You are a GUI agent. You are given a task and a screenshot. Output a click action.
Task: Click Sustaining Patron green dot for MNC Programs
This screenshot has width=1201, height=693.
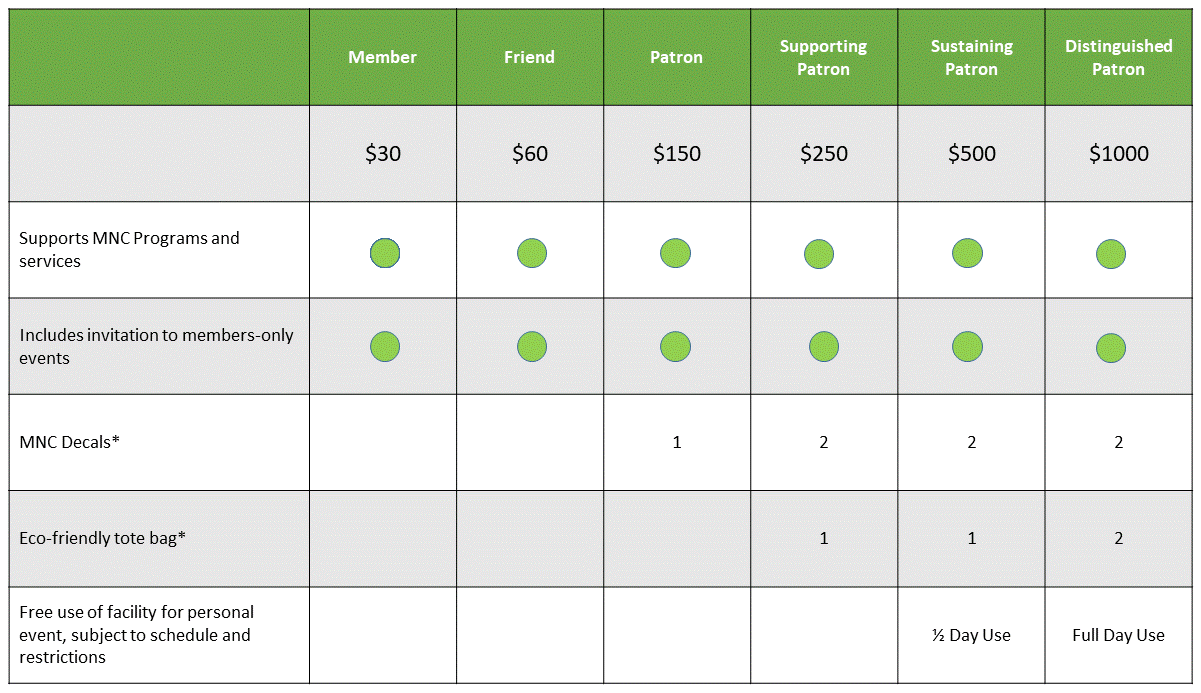(967, 254)
